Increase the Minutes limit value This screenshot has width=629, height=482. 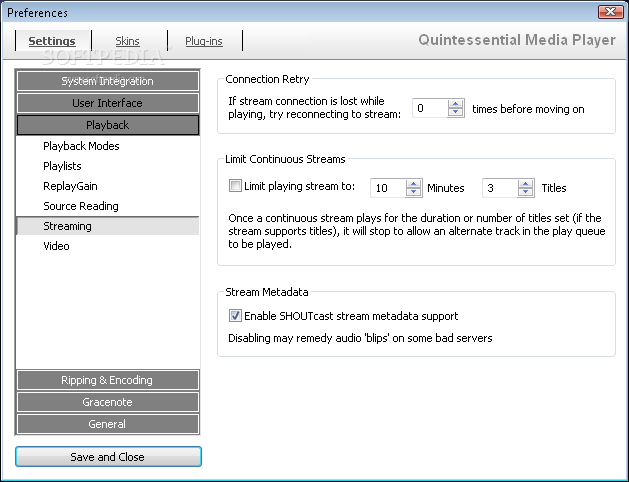[414, 184]
